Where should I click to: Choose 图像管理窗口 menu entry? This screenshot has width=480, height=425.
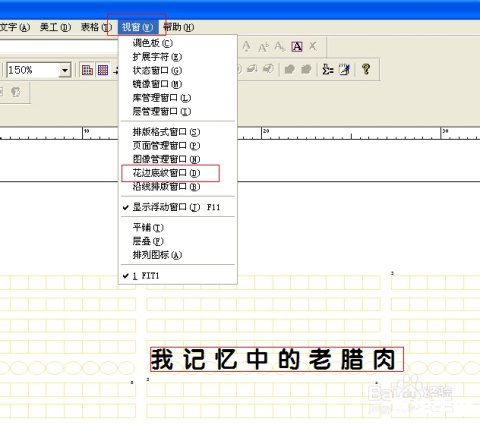click(178, 159)
